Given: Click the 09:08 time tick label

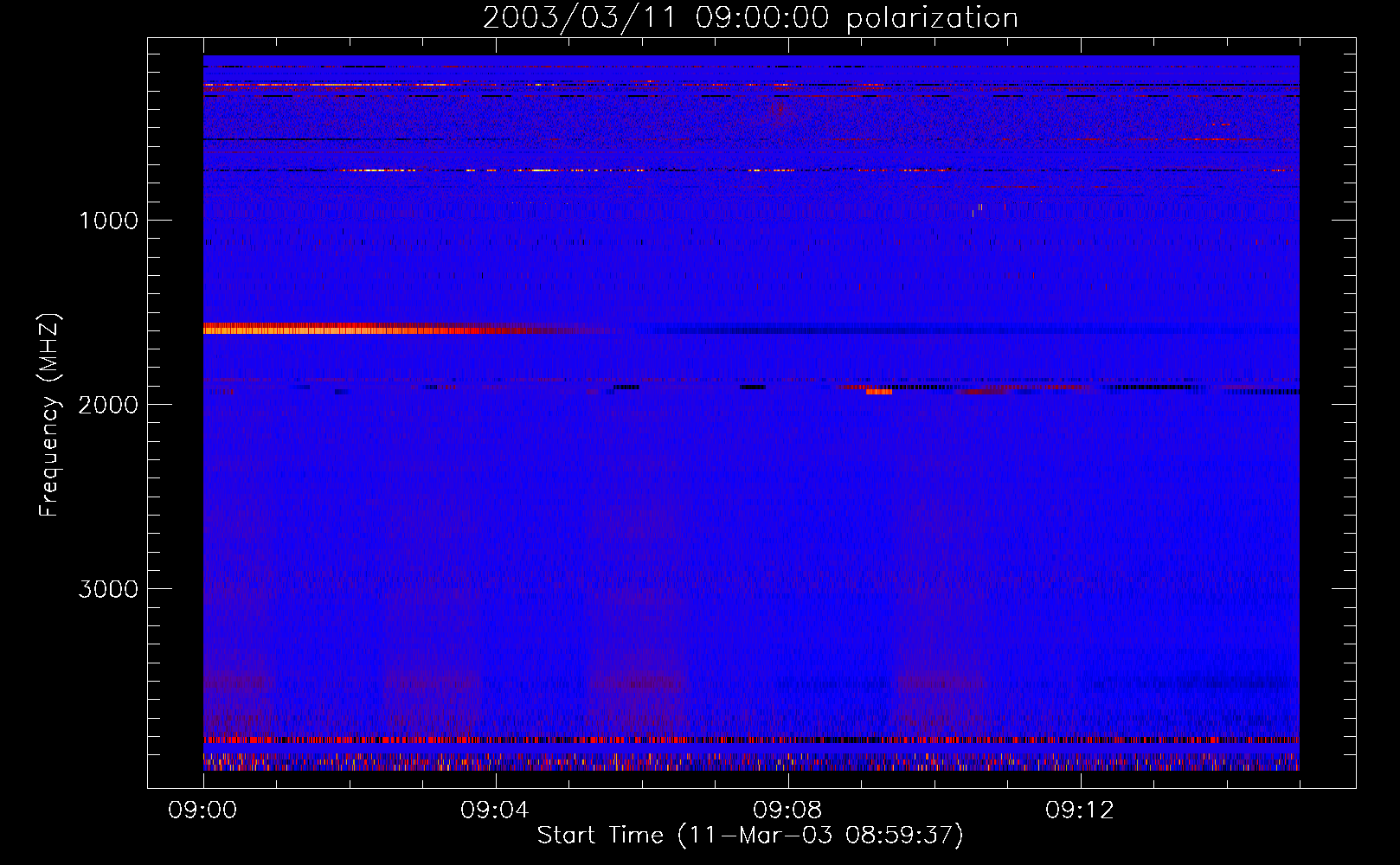Looking at the screenshot, I should [787, 811].
